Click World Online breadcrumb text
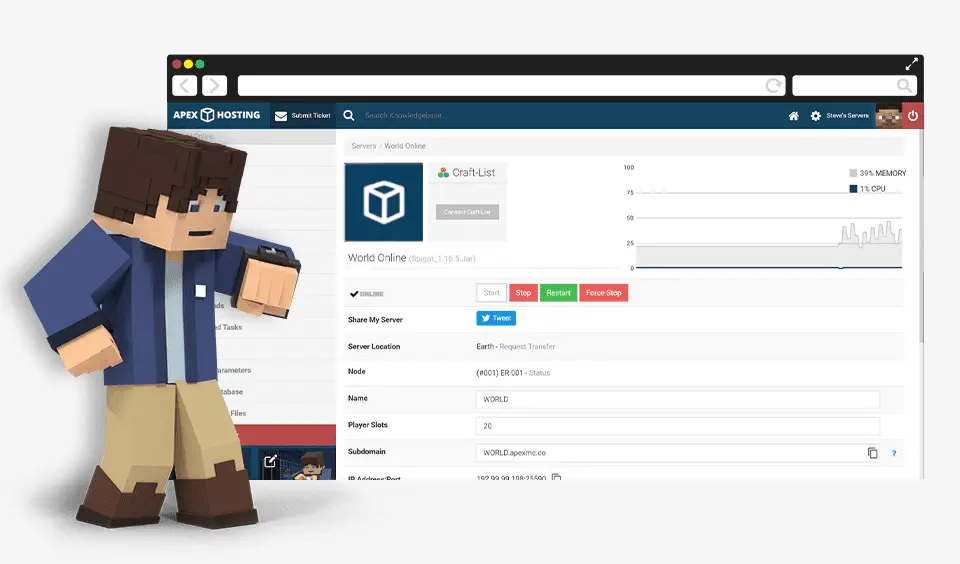 coord(405,146)
